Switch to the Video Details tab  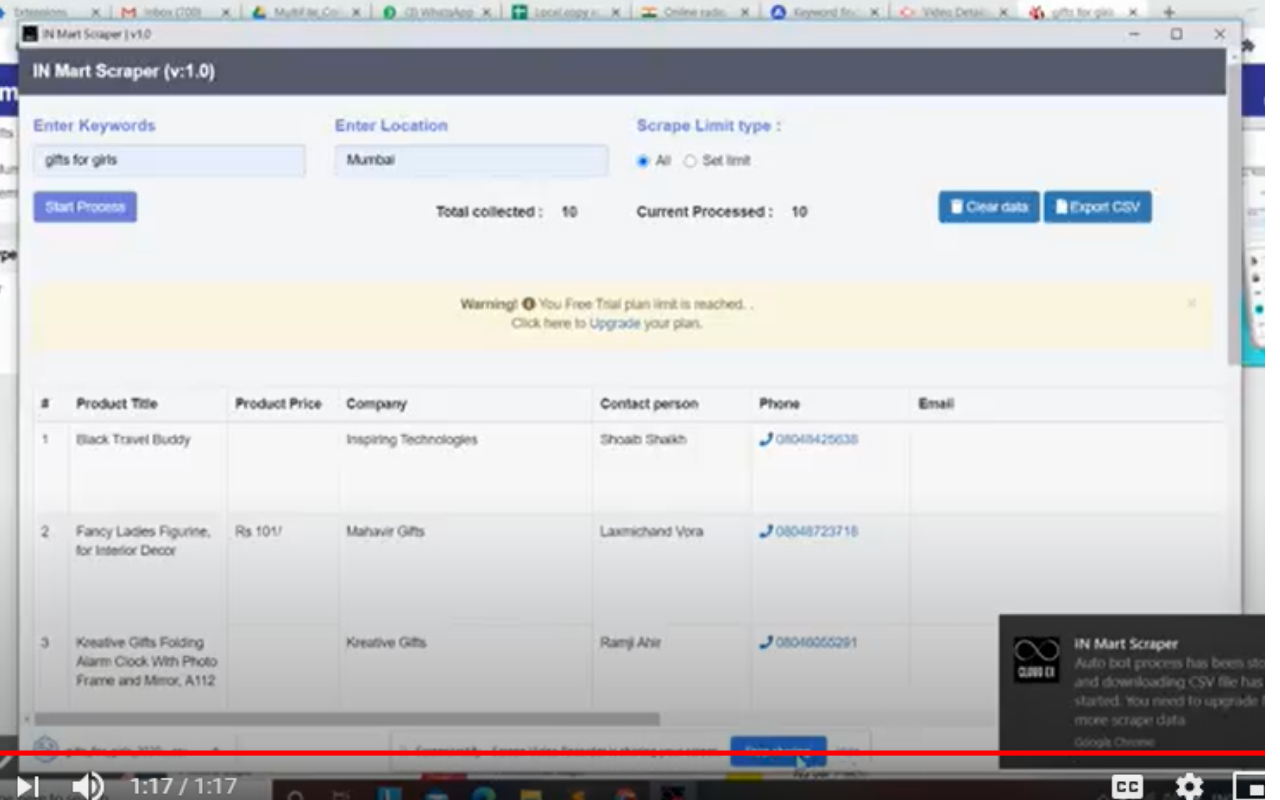click(955, 13)
